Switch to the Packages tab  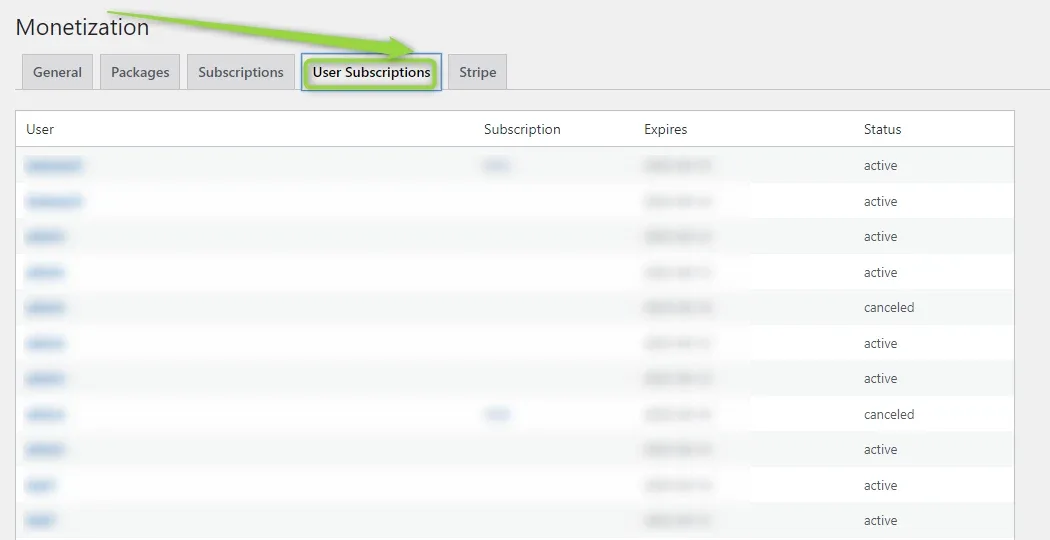pyautogui.click(x=140, y=72)
